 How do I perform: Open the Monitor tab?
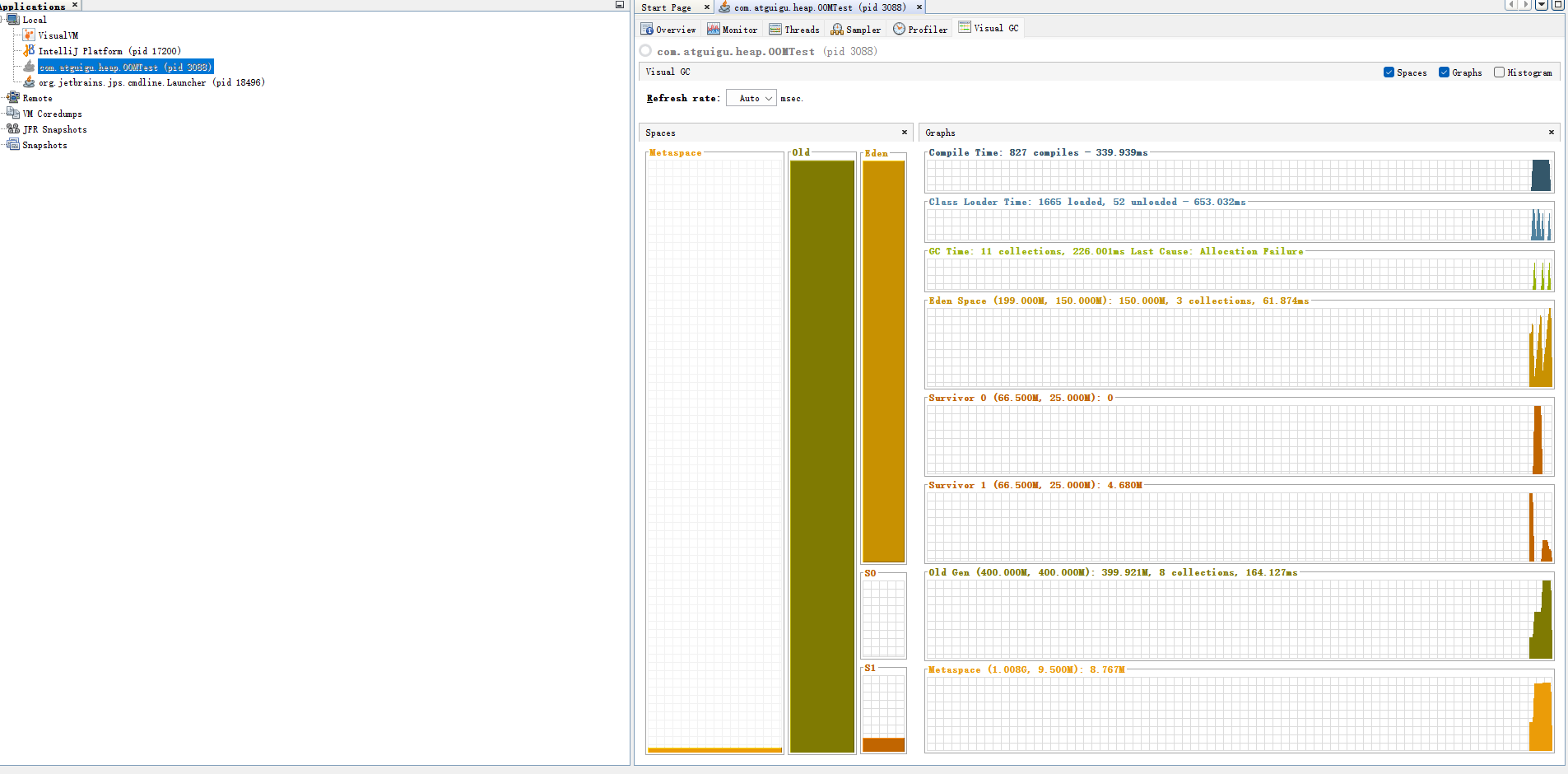point(732,29)
